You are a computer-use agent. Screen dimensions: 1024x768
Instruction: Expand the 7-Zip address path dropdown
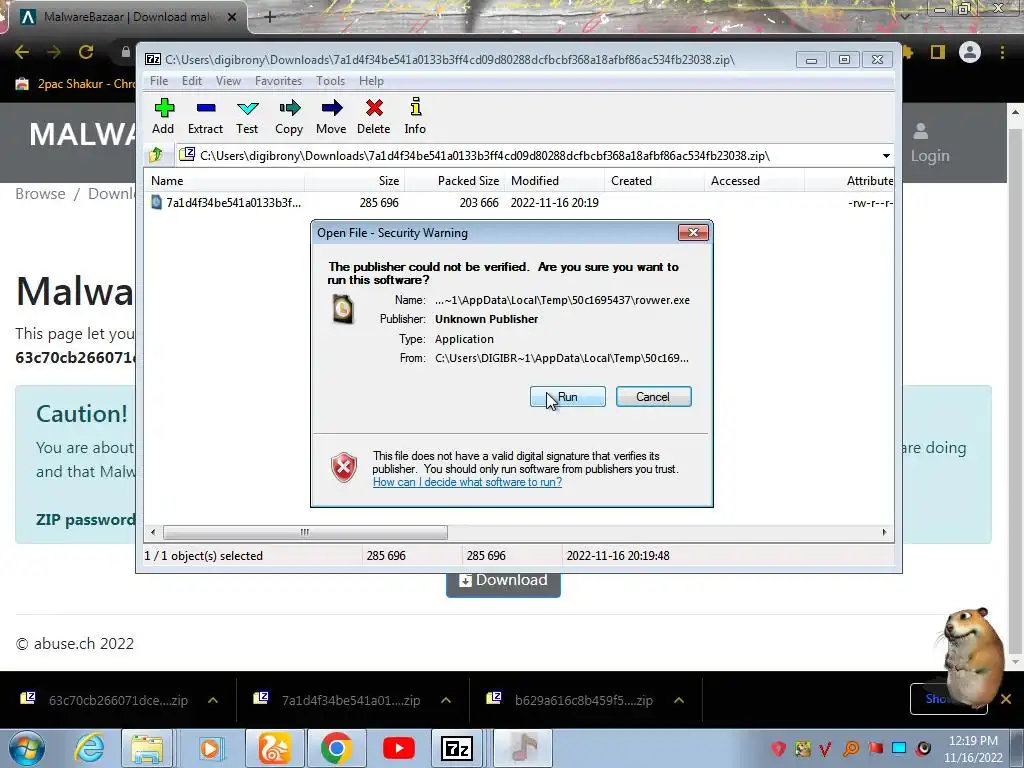(886, 156)
